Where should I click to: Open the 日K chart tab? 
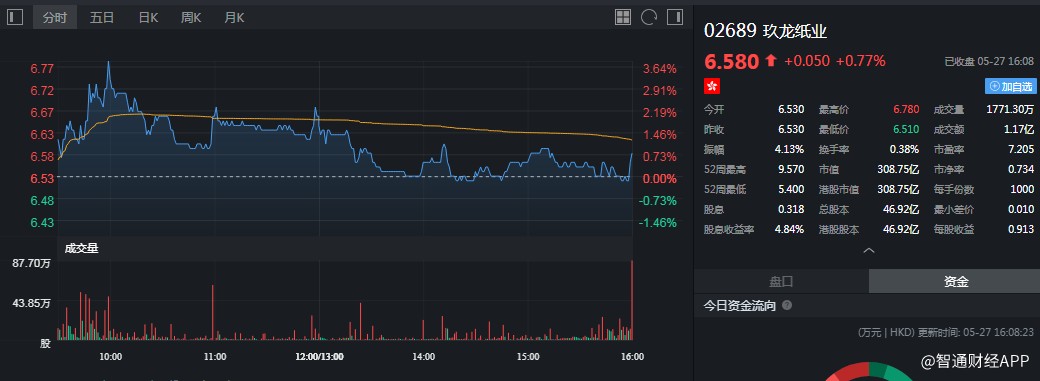(x=148, y=18)
